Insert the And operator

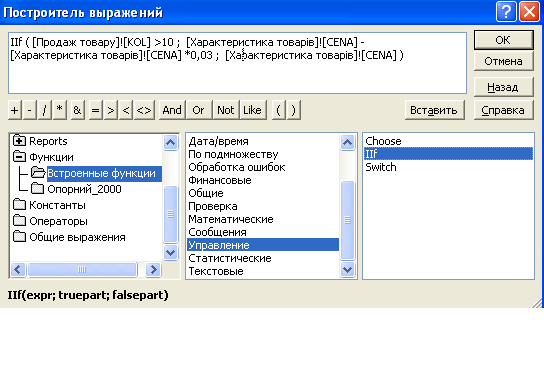coord(172,110)
